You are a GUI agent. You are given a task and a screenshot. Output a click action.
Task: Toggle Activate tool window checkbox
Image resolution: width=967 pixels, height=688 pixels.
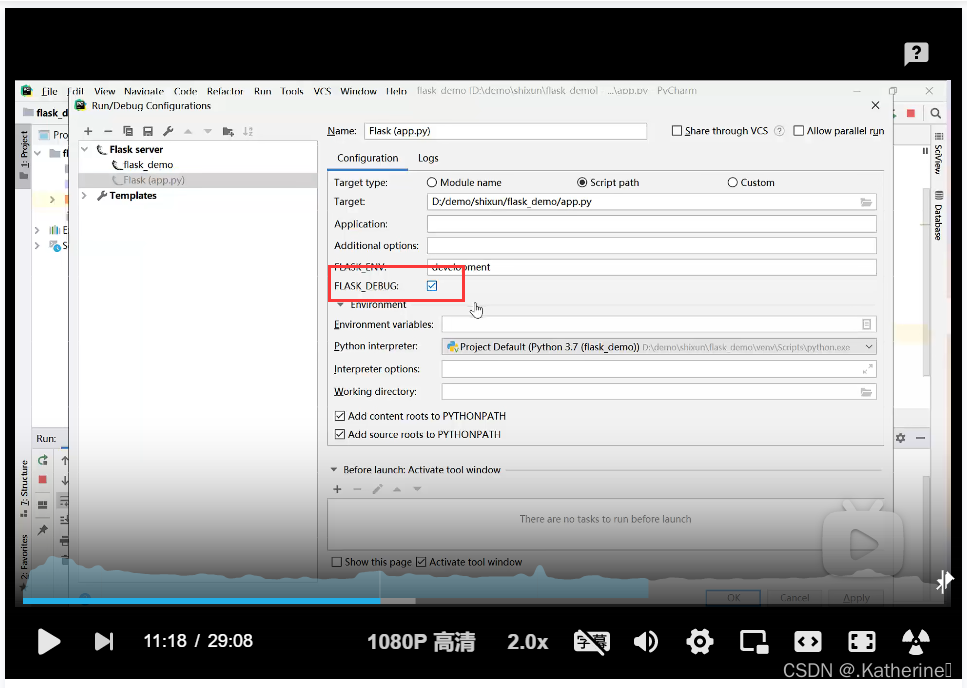tap(421, 562)
